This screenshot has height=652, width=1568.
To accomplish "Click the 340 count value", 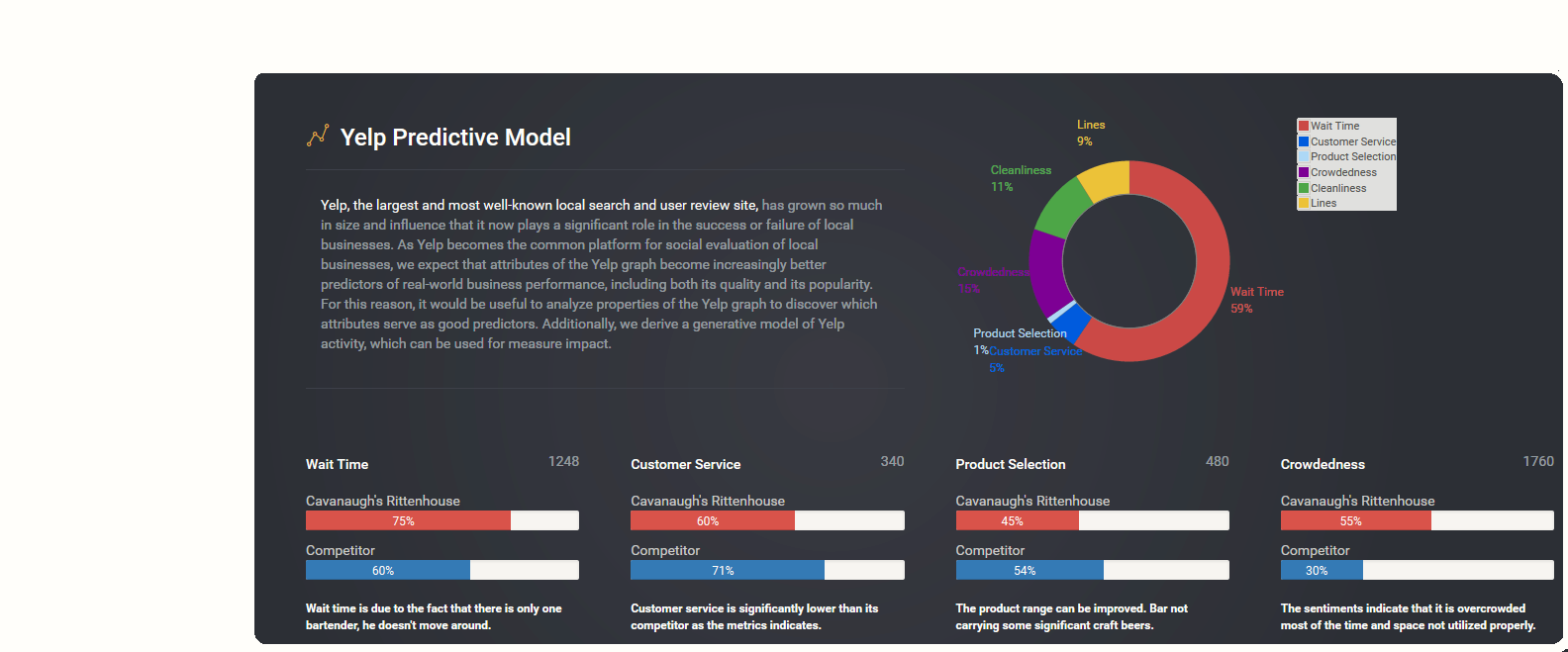I will click(x=892, y=461).
